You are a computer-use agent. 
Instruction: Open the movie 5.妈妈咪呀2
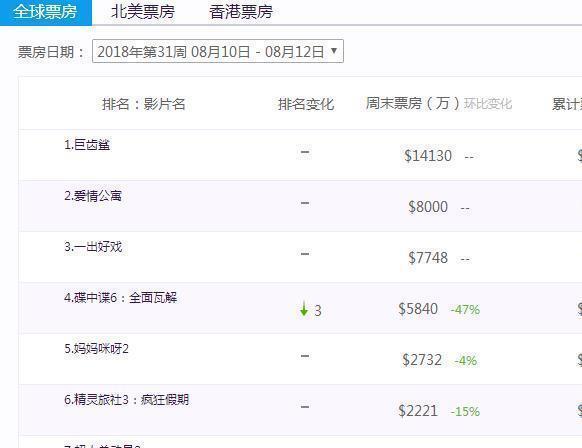point(97,349)
